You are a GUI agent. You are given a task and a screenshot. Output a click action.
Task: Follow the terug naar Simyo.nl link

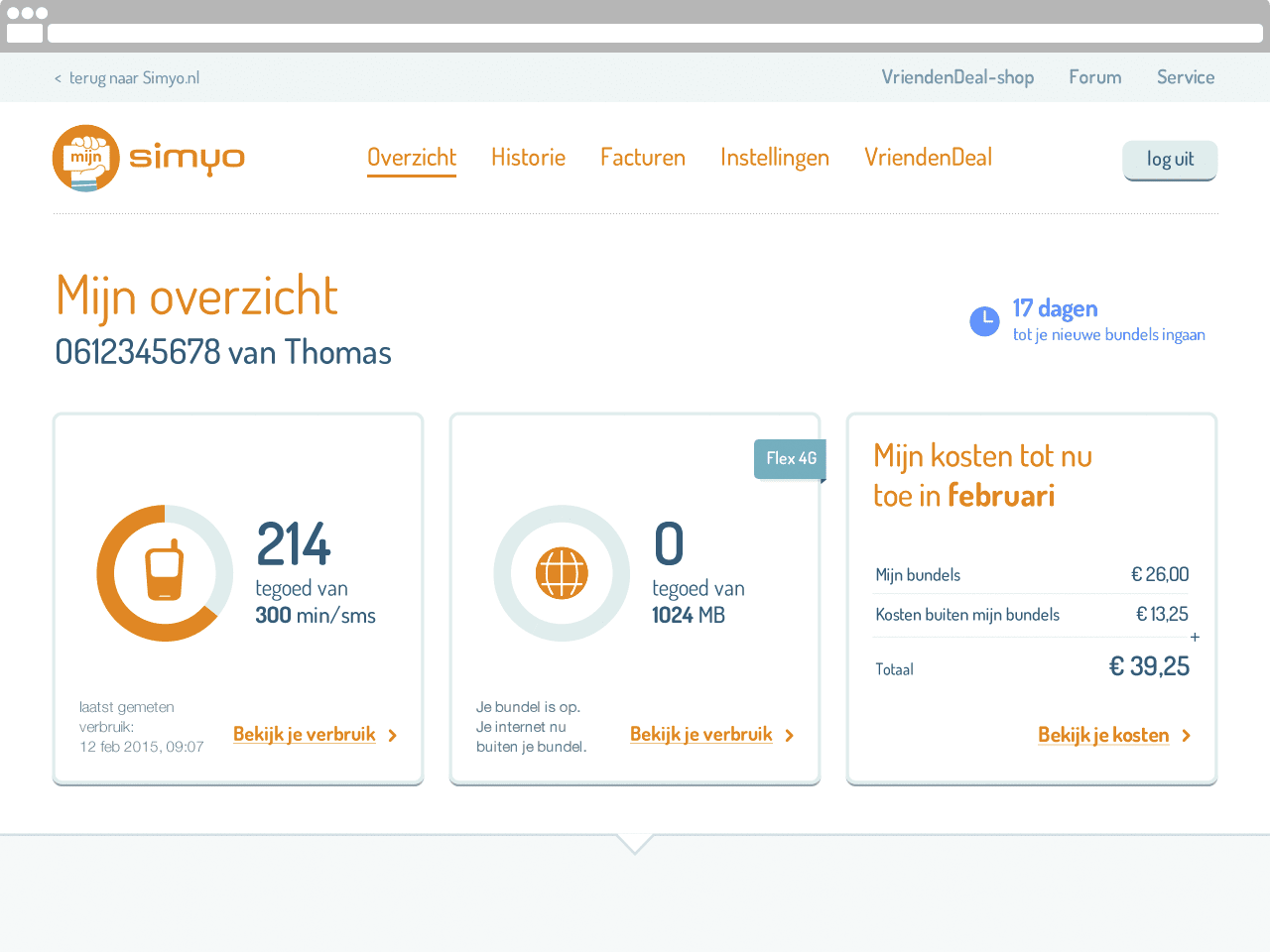127,77
